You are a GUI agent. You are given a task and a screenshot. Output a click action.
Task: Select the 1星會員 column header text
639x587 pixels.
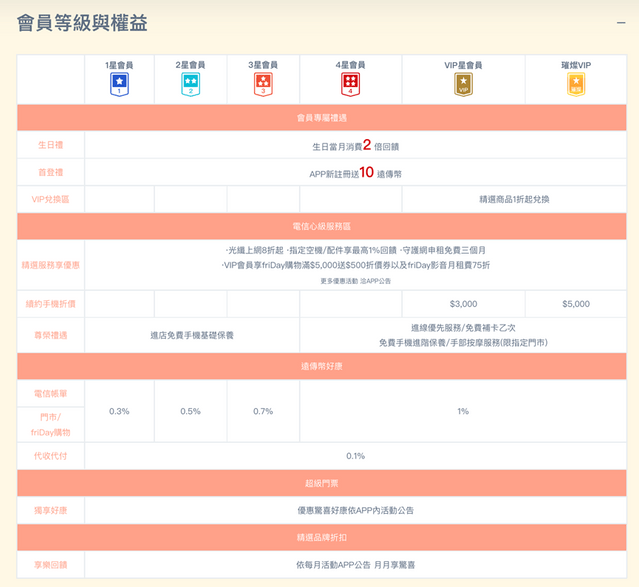(119, 65)
